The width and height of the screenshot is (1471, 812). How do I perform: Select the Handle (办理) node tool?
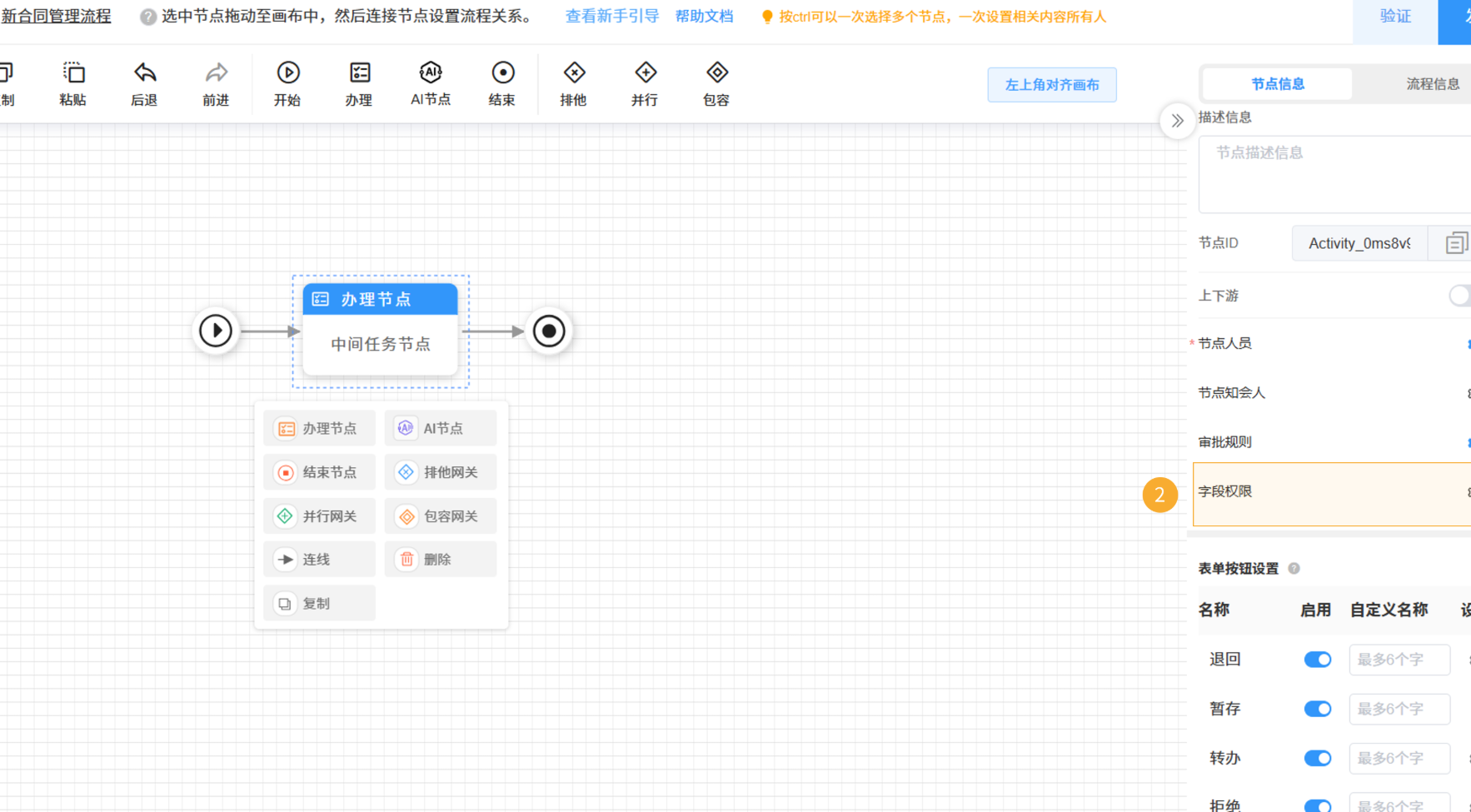click(x=360, y=83)
